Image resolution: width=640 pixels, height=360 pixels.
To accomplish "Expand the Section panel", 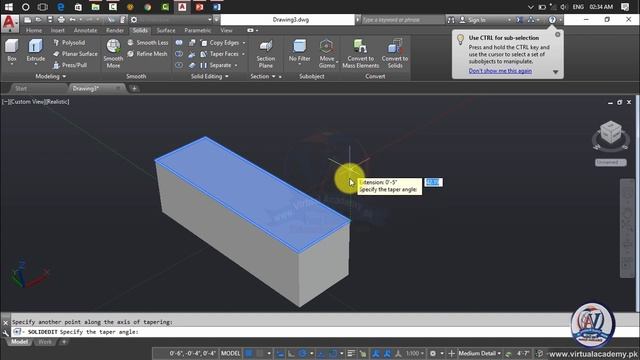I will coord(263,76).
